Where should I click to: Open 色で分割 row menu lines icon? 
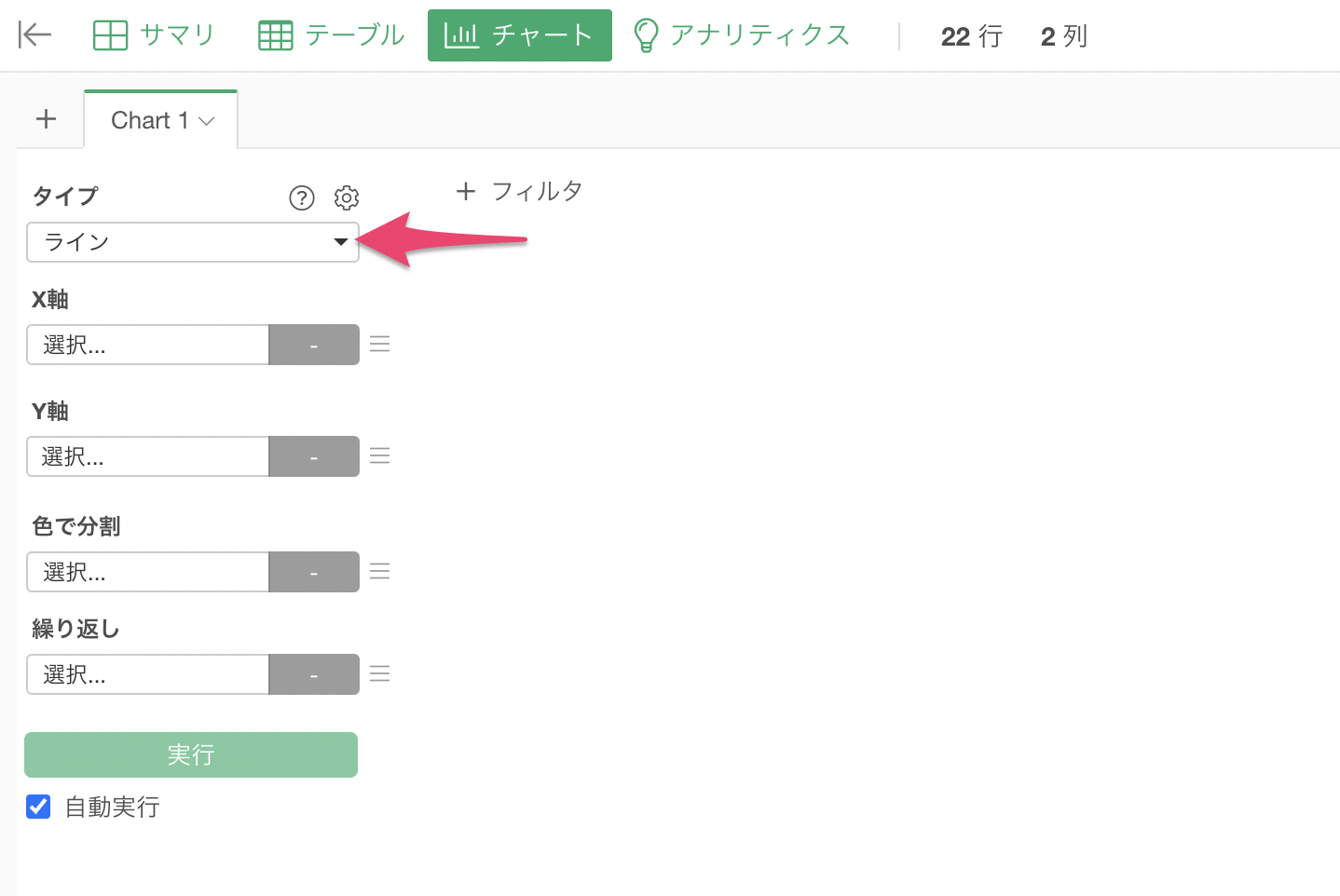tap(379, 571)
